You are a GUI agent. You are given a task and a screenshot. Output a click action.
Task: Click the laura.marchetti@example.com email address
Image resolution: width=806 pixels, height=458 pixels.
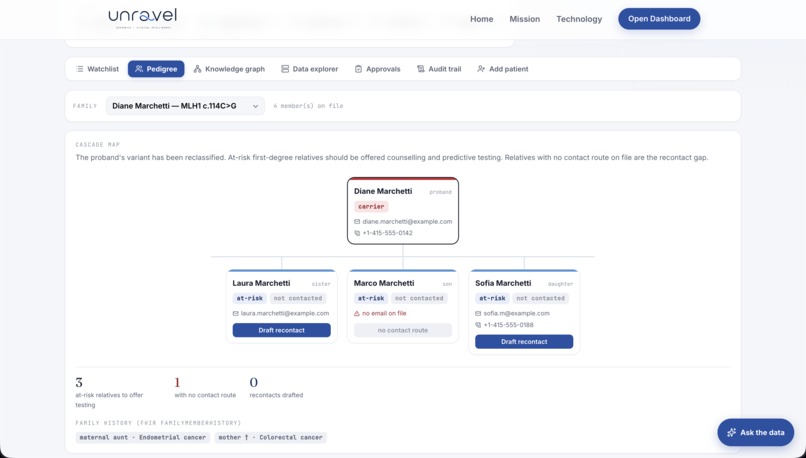[x=285, y=313]
